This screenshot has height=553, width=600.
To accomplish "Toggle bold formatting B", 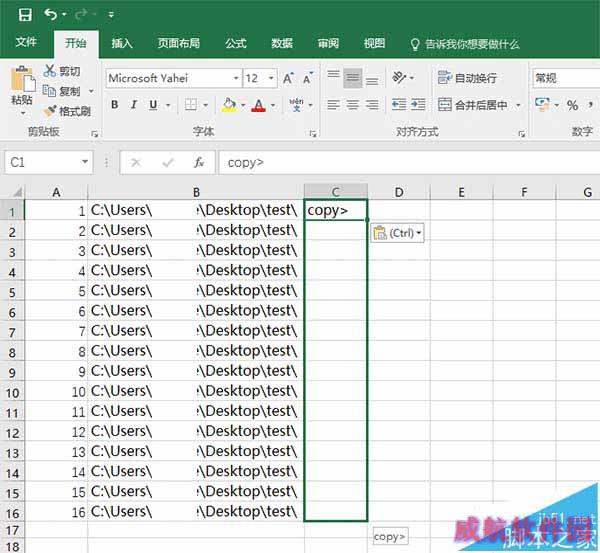I will pos(114,104).
